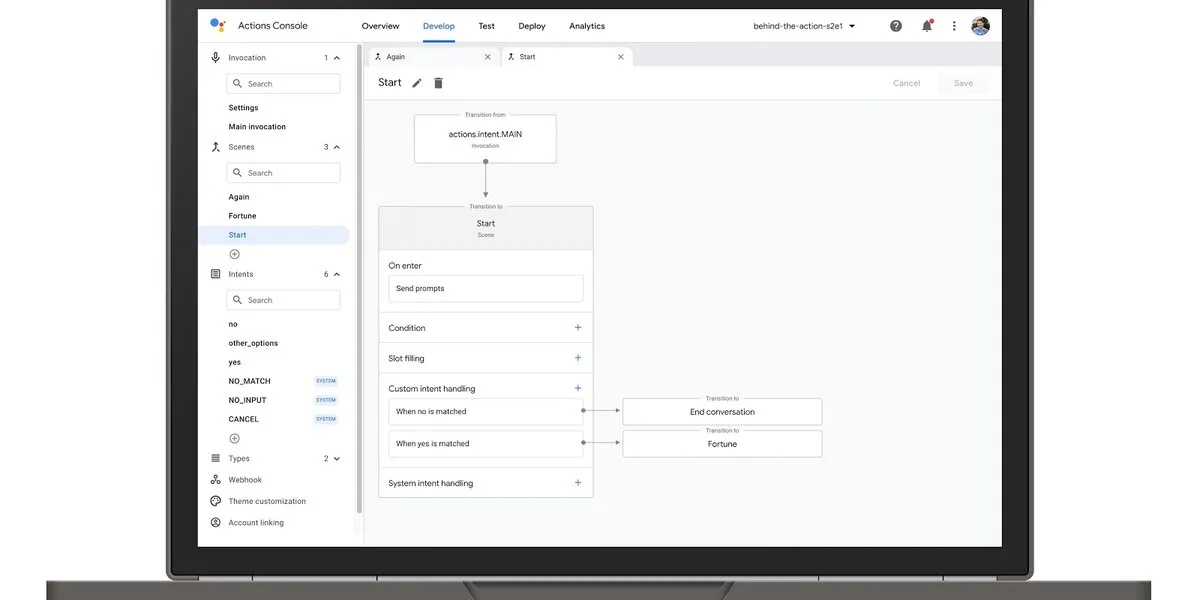Open the three-dot more options menu
This screenshot has height=600, width=1200.
954,26
